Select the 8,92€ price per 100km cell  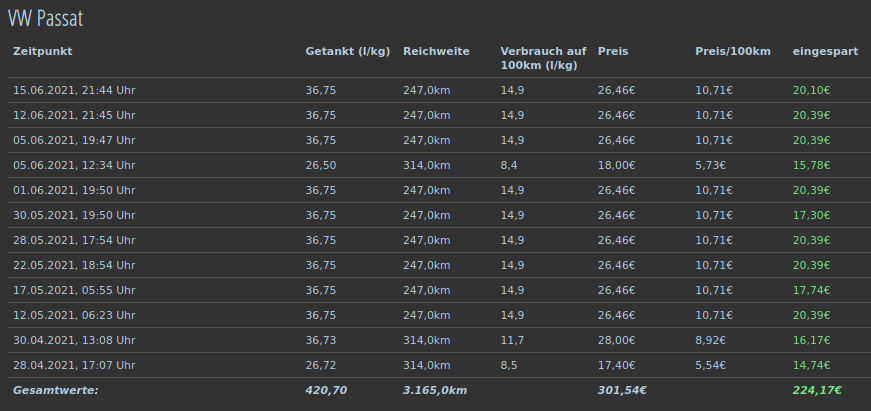pos(710,340)
